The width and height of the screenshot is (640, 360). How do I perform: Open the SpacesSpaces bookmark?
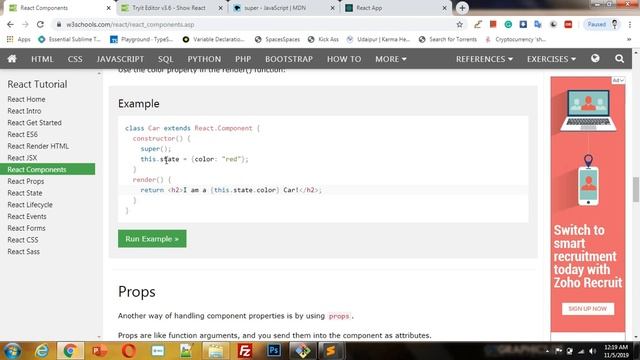(278, 40)
